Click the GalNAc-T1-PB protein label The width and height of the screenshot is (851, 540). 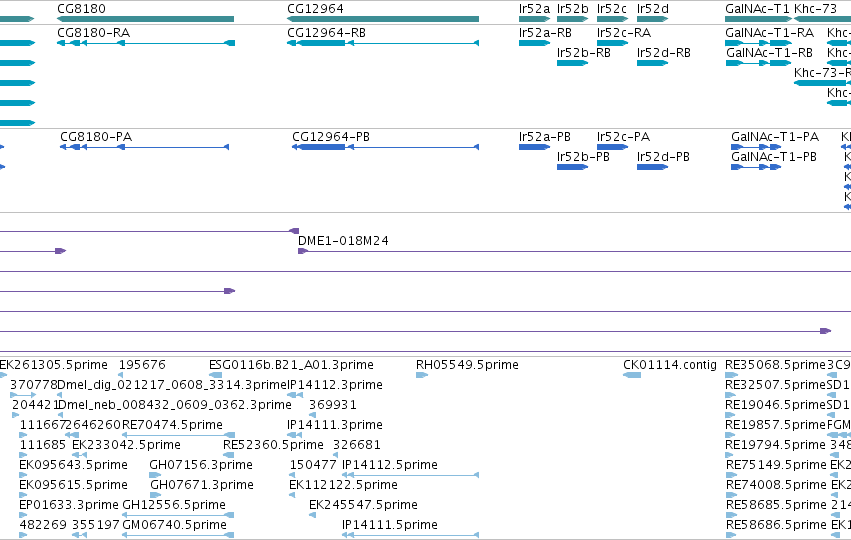click(773, 157)
